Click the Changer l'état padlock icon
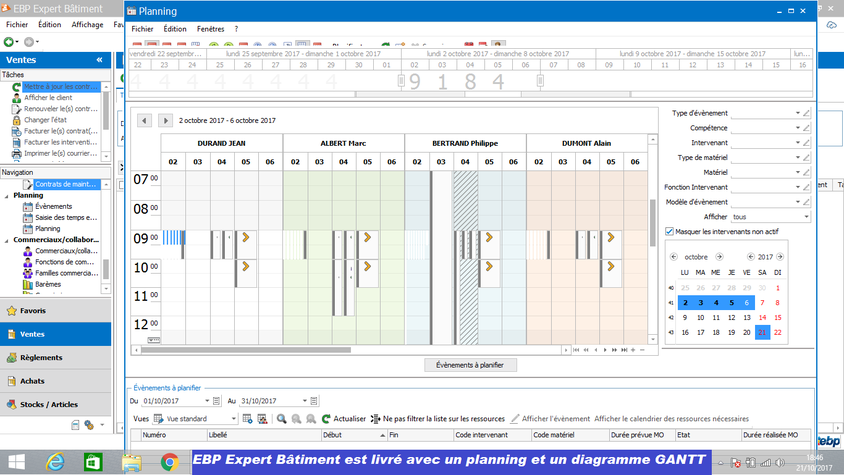844x475 pixels. (x=17, y=120)
